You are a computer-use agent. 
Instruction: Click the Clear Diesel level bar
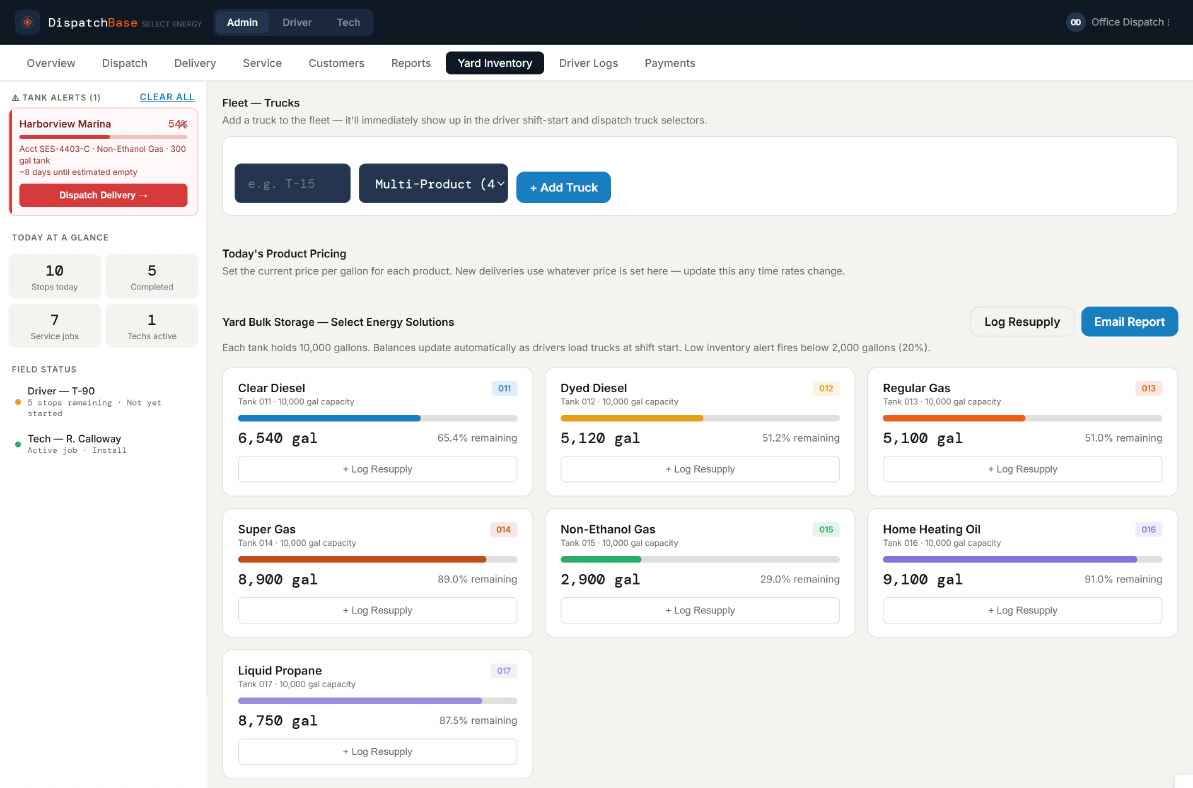377,418
